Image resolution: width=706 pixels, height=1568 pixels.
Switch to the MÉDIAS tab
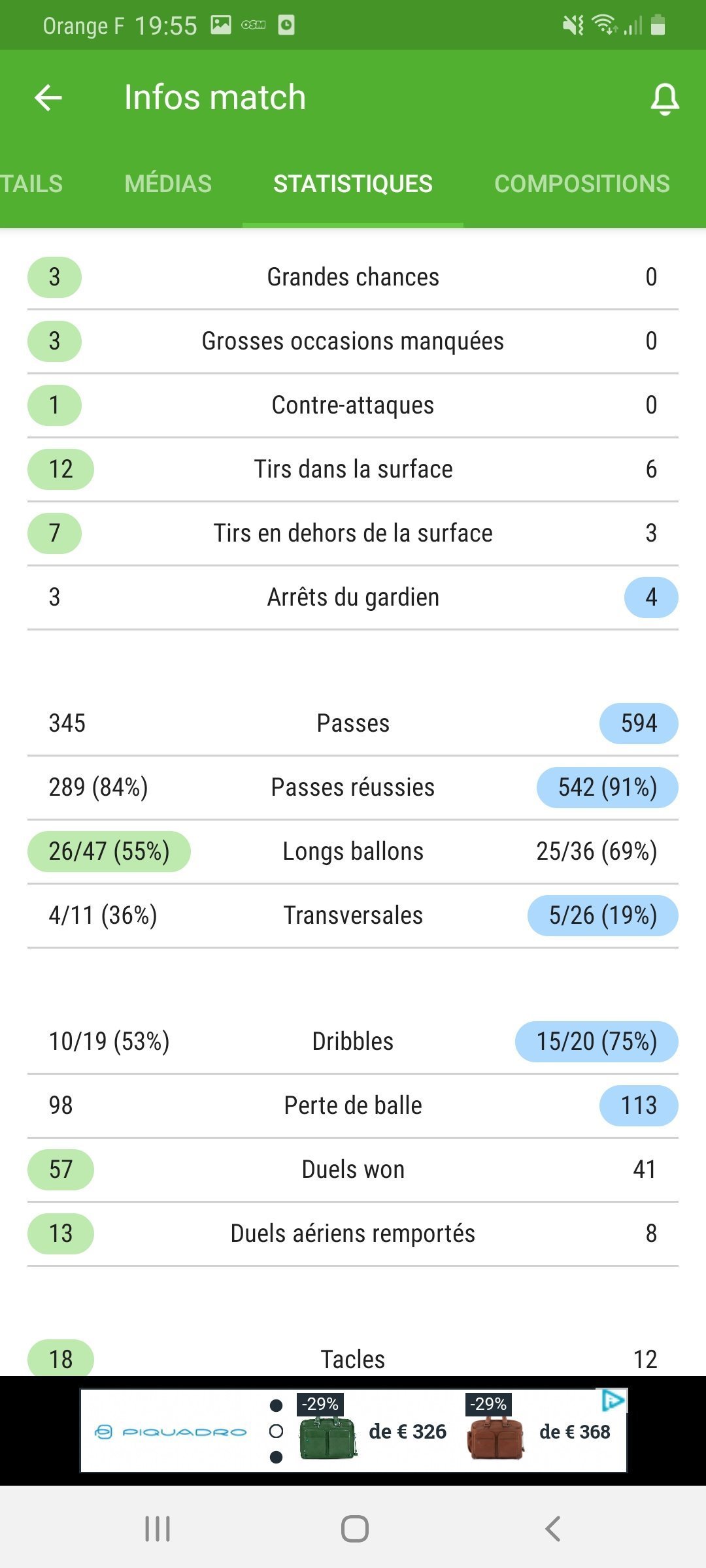coord(168,184)
